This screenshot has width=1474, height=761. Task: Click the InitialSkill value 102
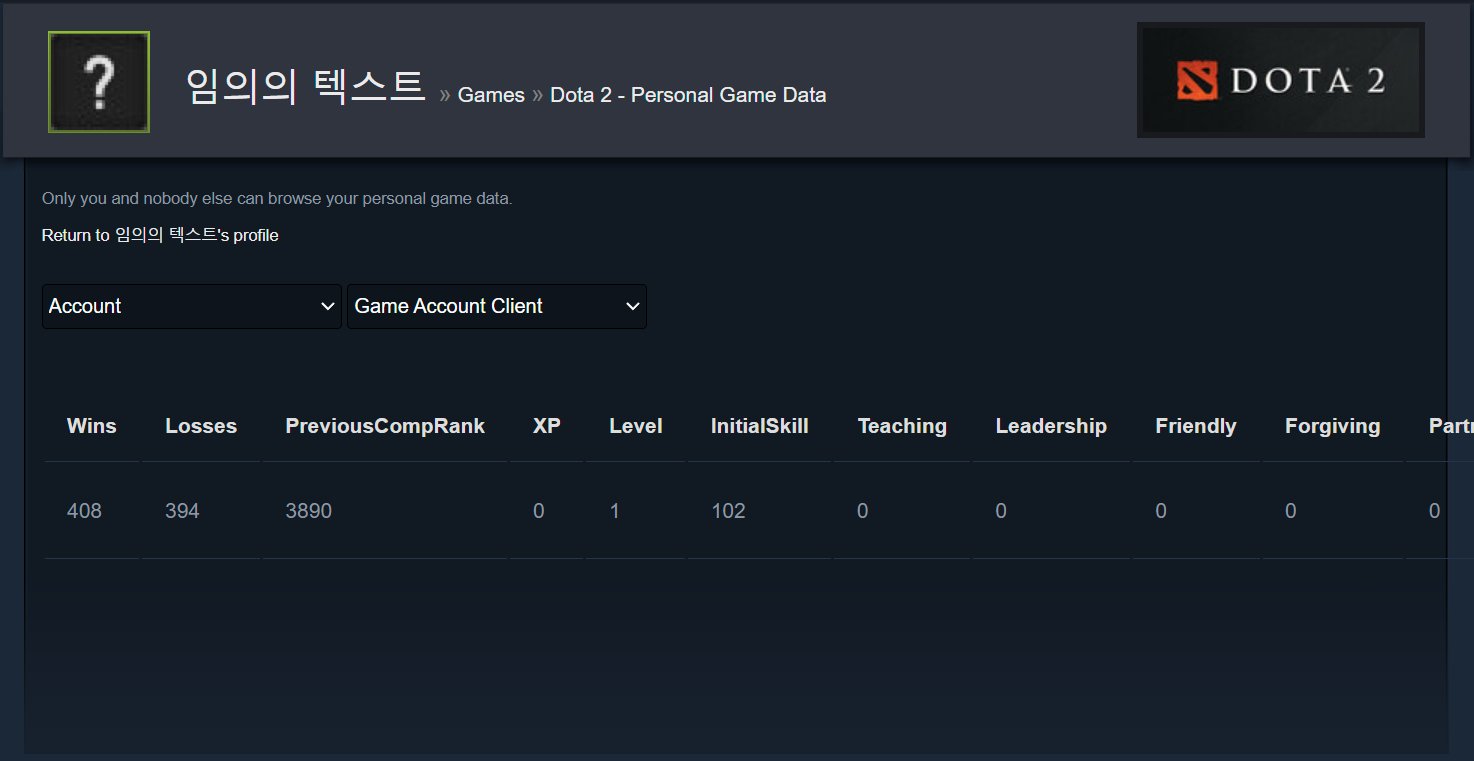point(728,511)
